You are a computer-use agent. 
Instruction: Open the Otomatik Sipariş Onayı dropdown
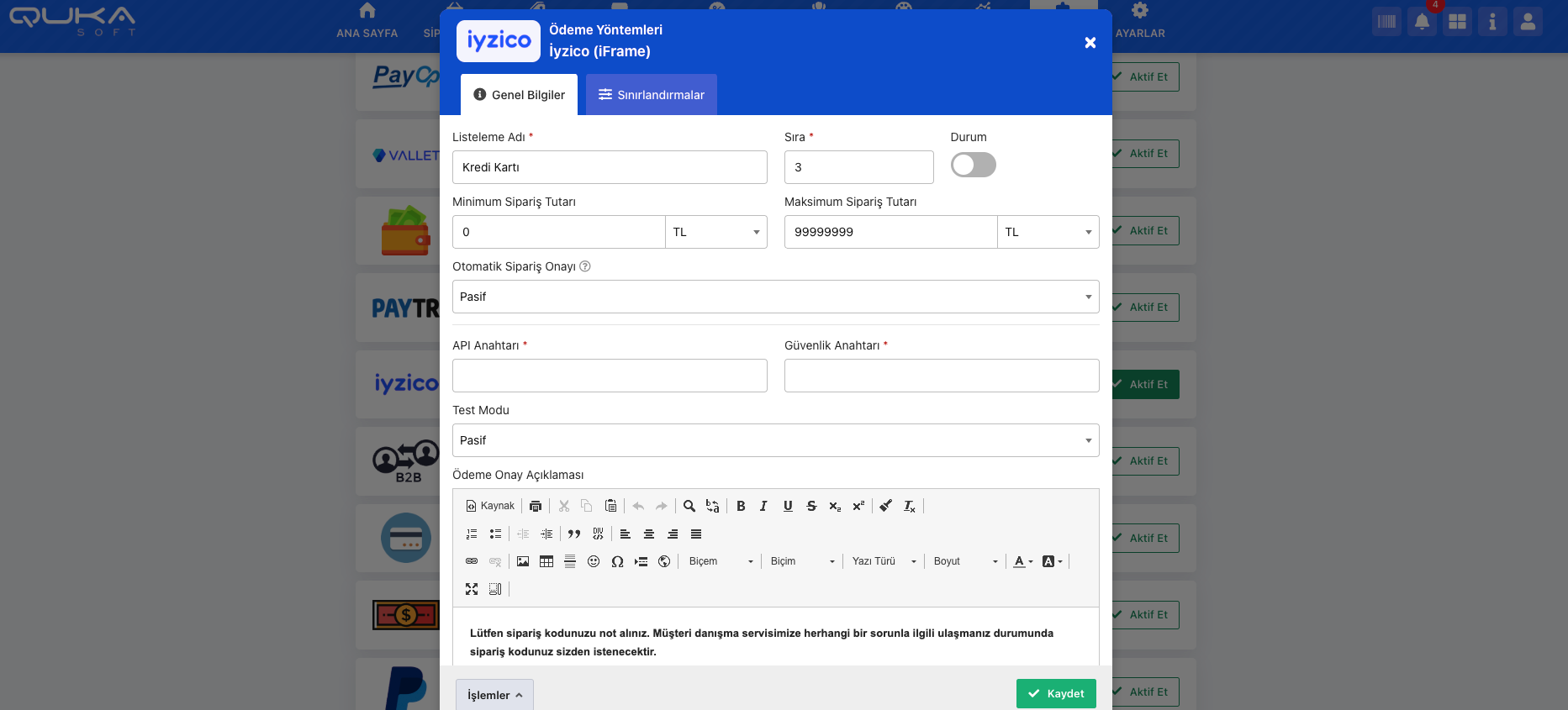(x=775, y=297)
